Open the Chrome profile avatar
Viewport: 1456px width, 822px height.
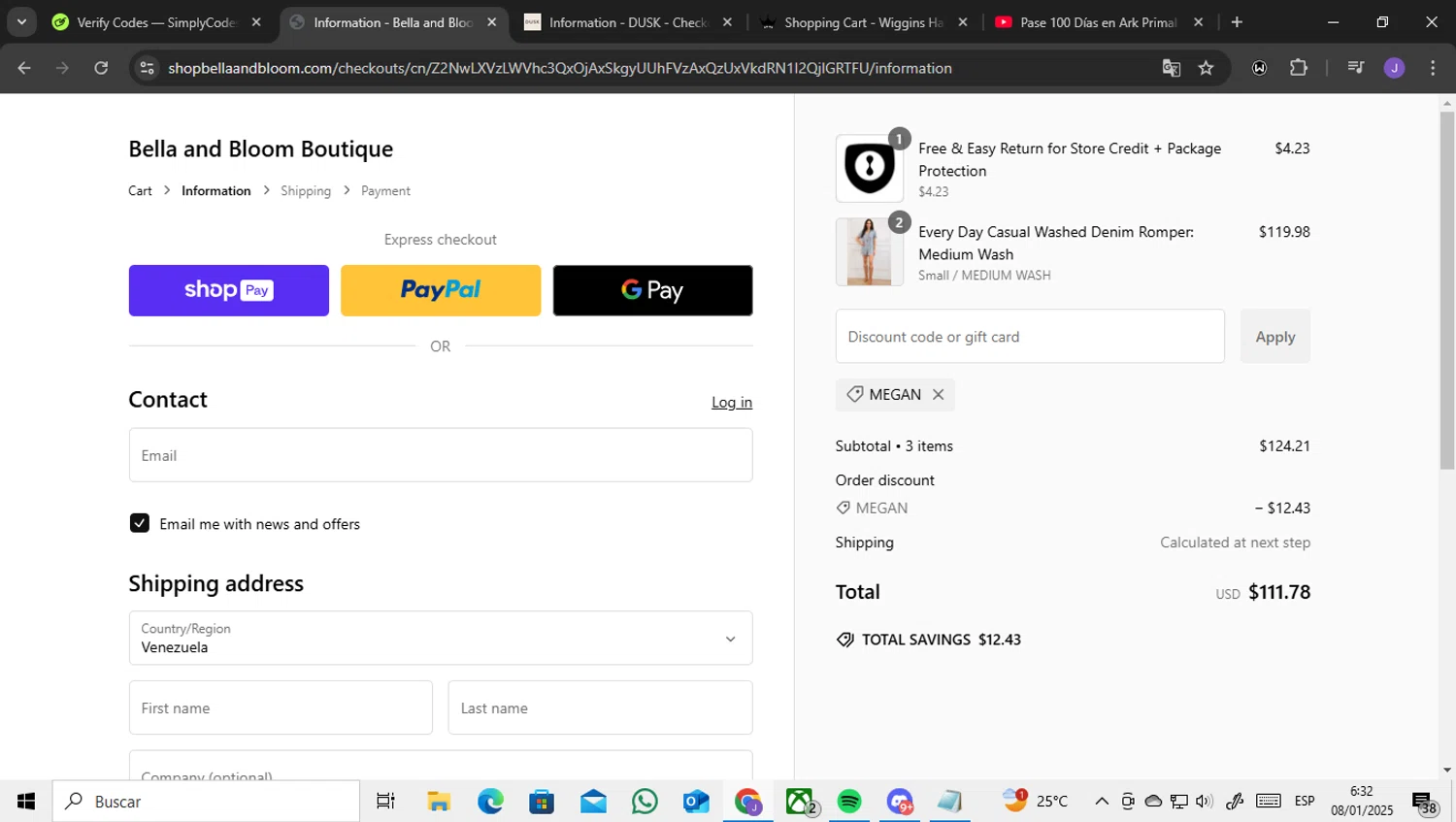1394,68
